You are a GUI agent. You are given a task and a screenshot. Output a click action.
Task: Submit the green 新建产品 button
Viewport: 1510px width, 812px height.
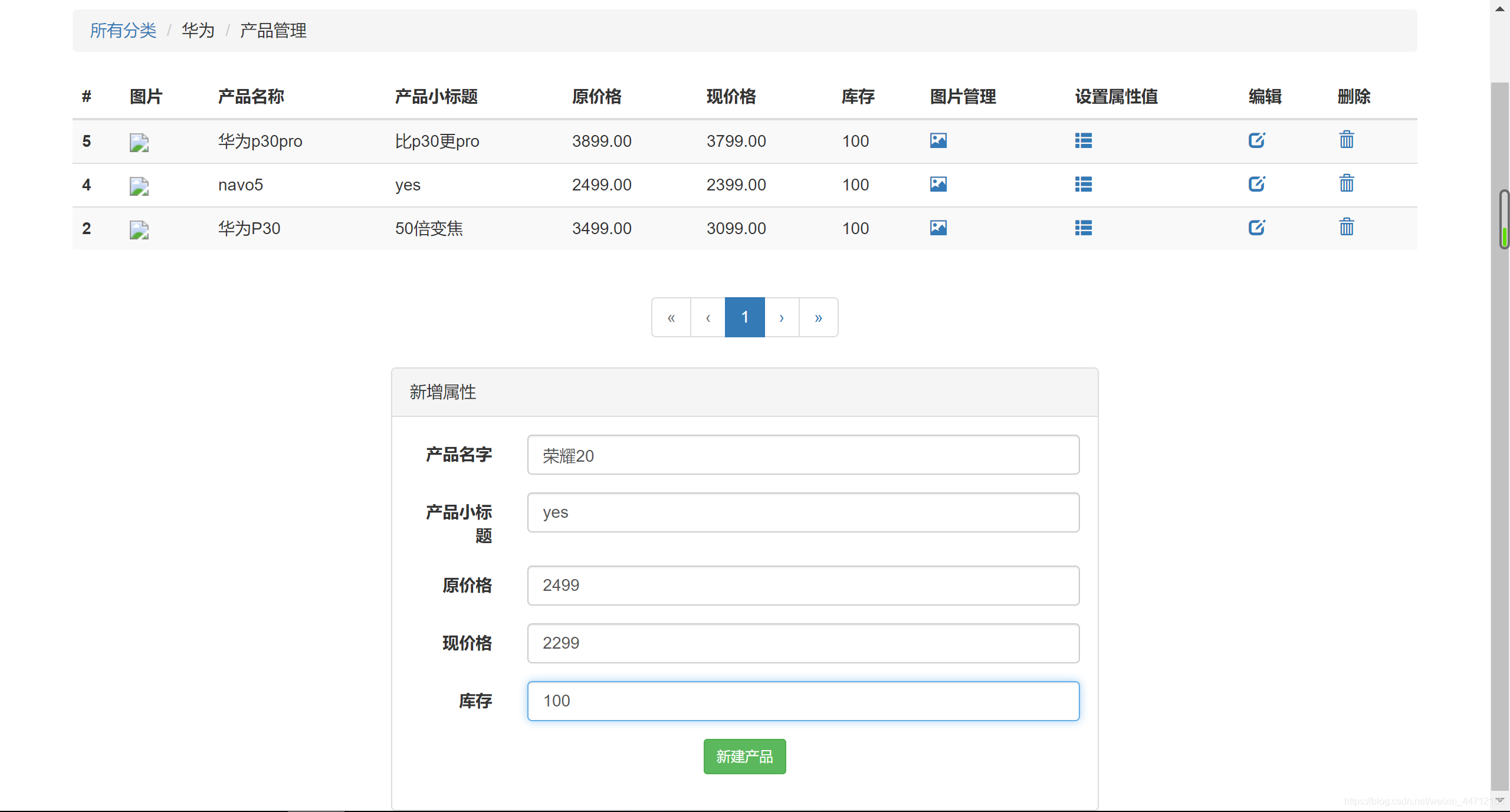tap(744, 757)
